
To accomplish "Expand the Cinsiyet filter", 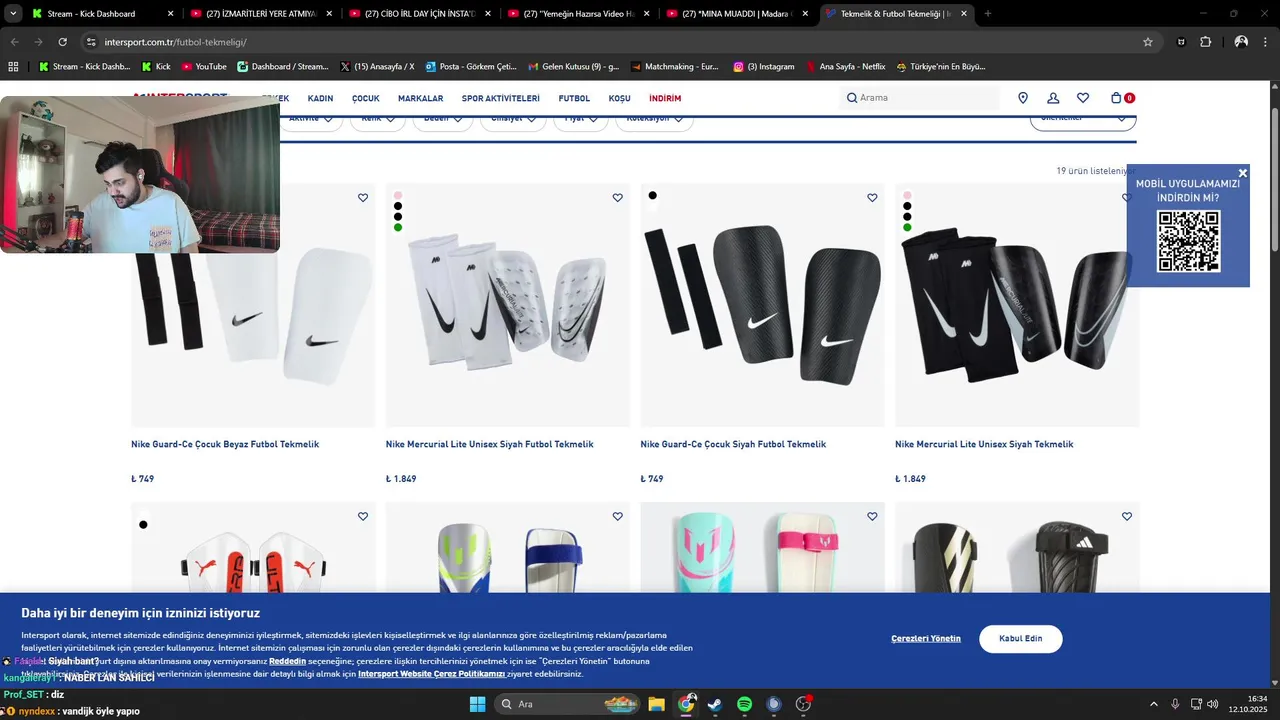I will [x=513, y=119].
